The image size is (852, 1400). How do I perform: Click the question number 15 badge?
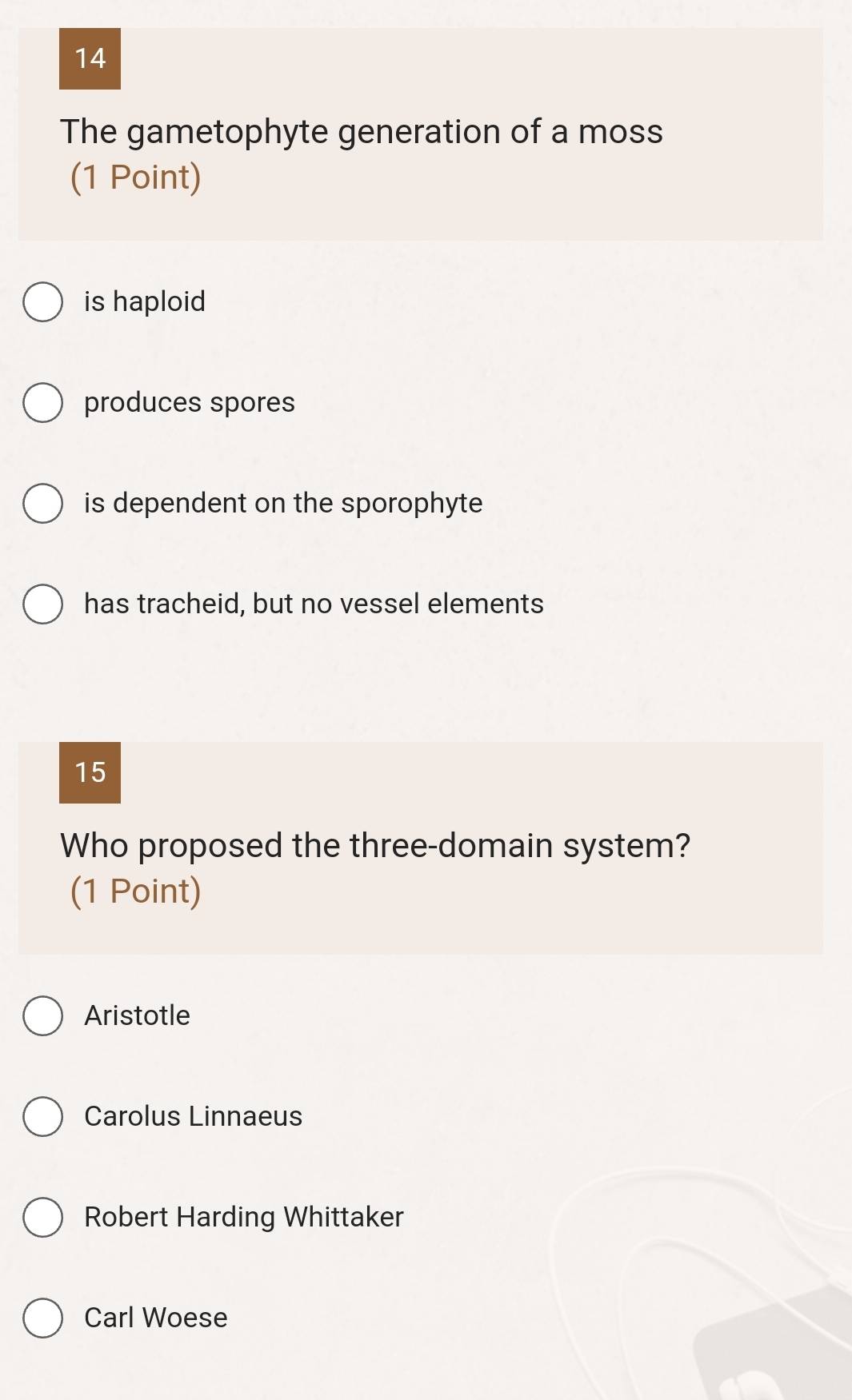90,772
